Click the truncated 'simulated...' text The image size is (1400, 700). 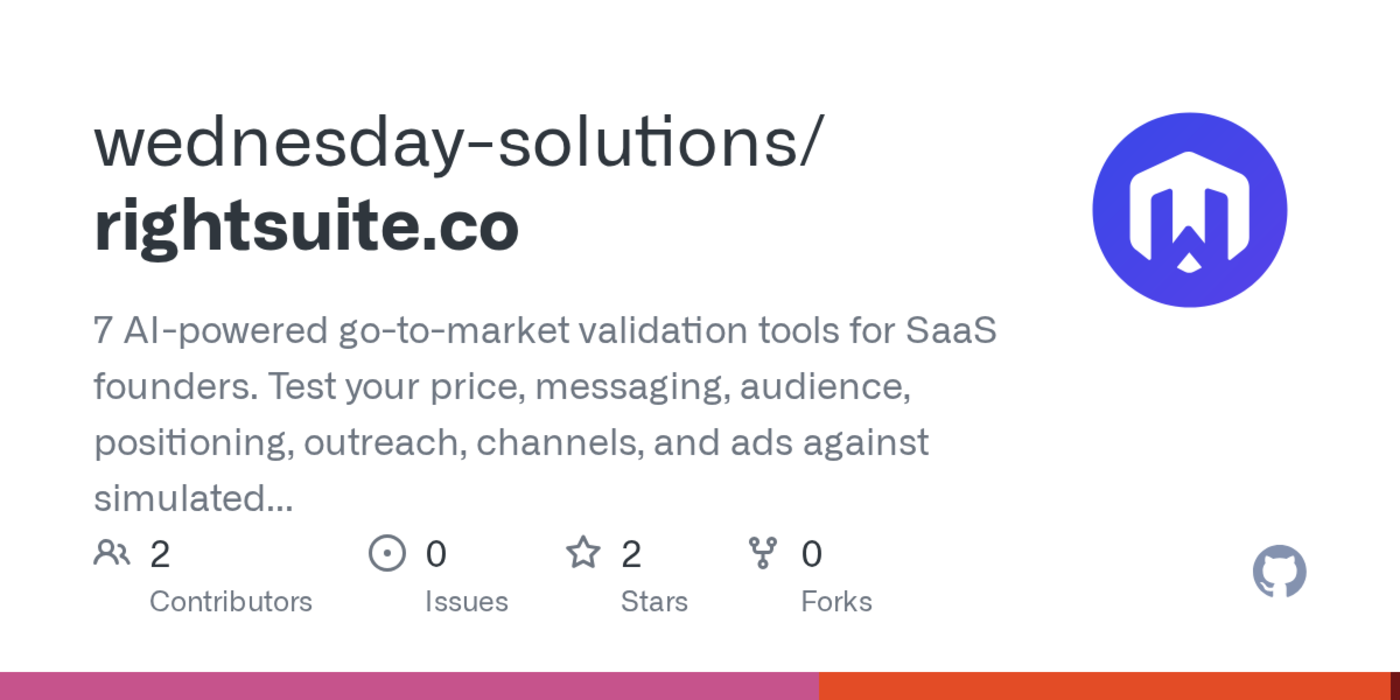point(193,497)
